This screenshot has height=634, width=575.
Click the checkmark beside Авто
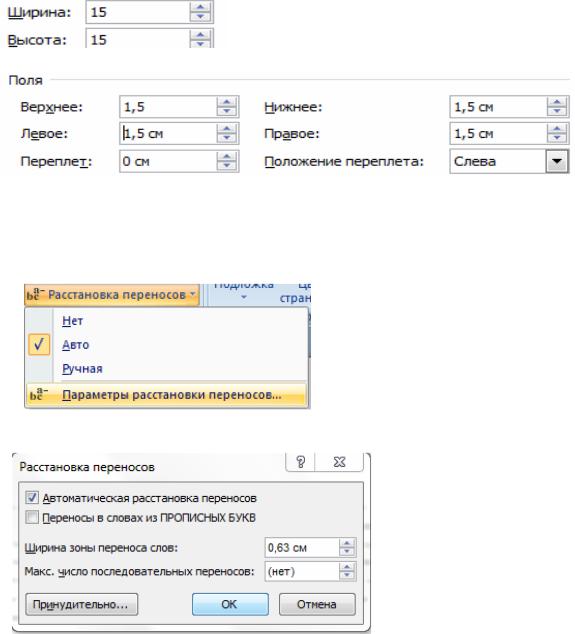coord(39,344)
